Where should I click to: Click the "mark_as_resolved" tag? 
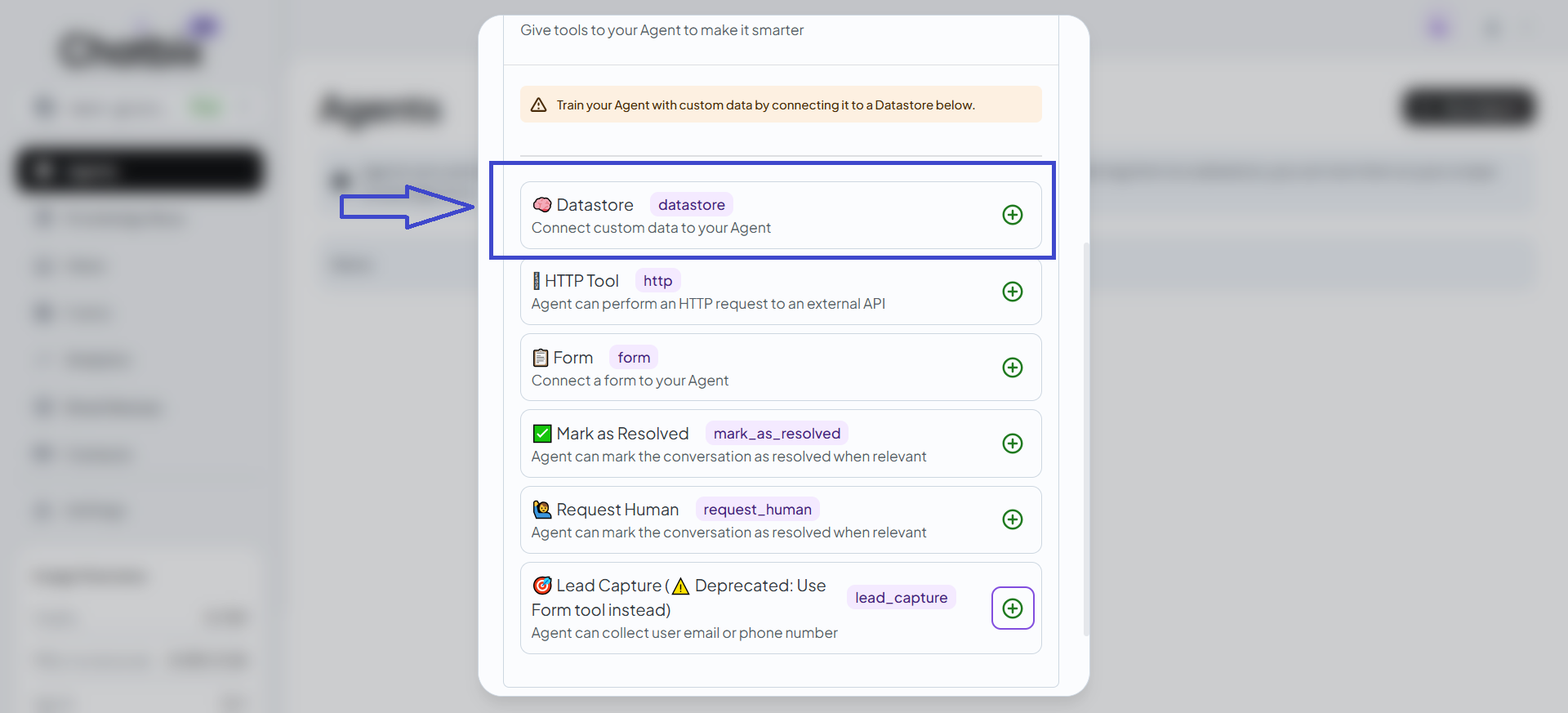click(x=777, y=433)
